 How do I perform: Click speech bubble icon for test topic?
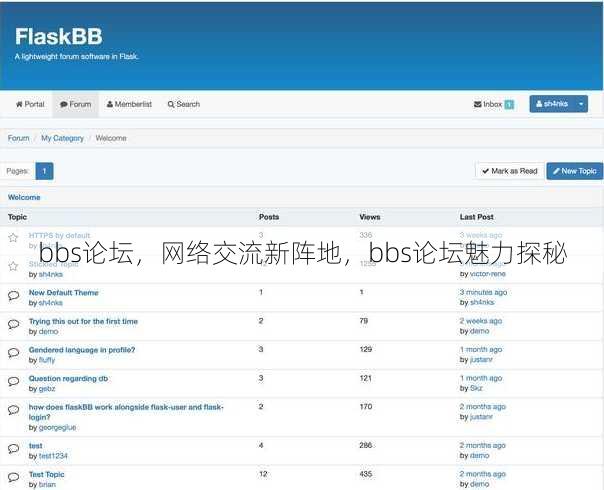click(13, 448)
